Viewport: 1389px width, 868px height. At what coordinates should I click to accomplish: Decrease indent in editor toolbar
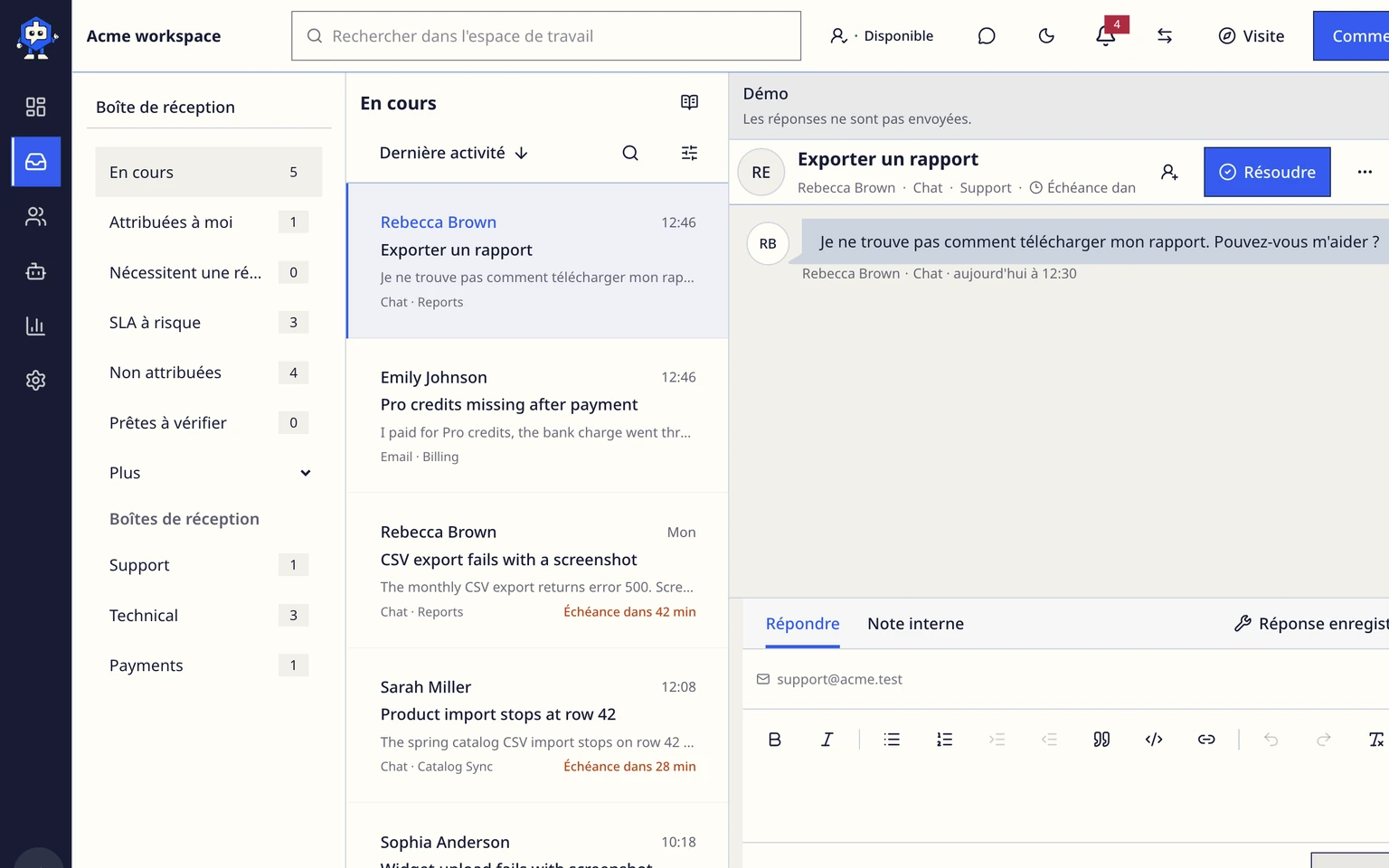point(1049,740)
